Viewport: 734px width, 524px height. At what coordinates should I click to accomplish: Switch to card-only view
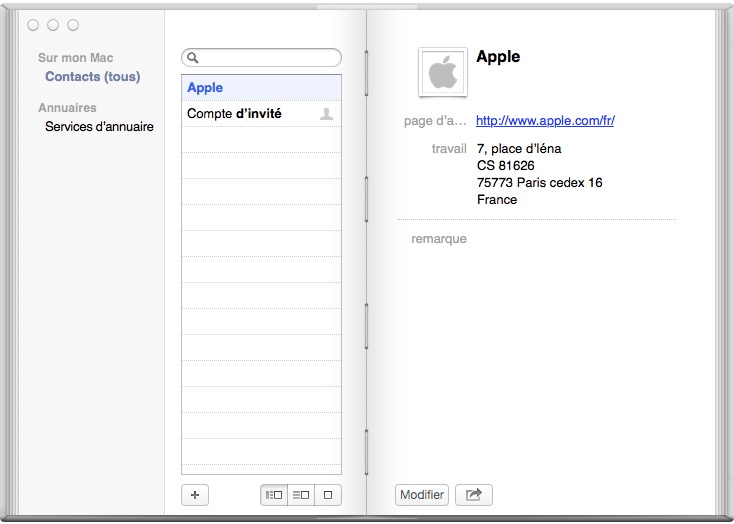click(328, 495)
